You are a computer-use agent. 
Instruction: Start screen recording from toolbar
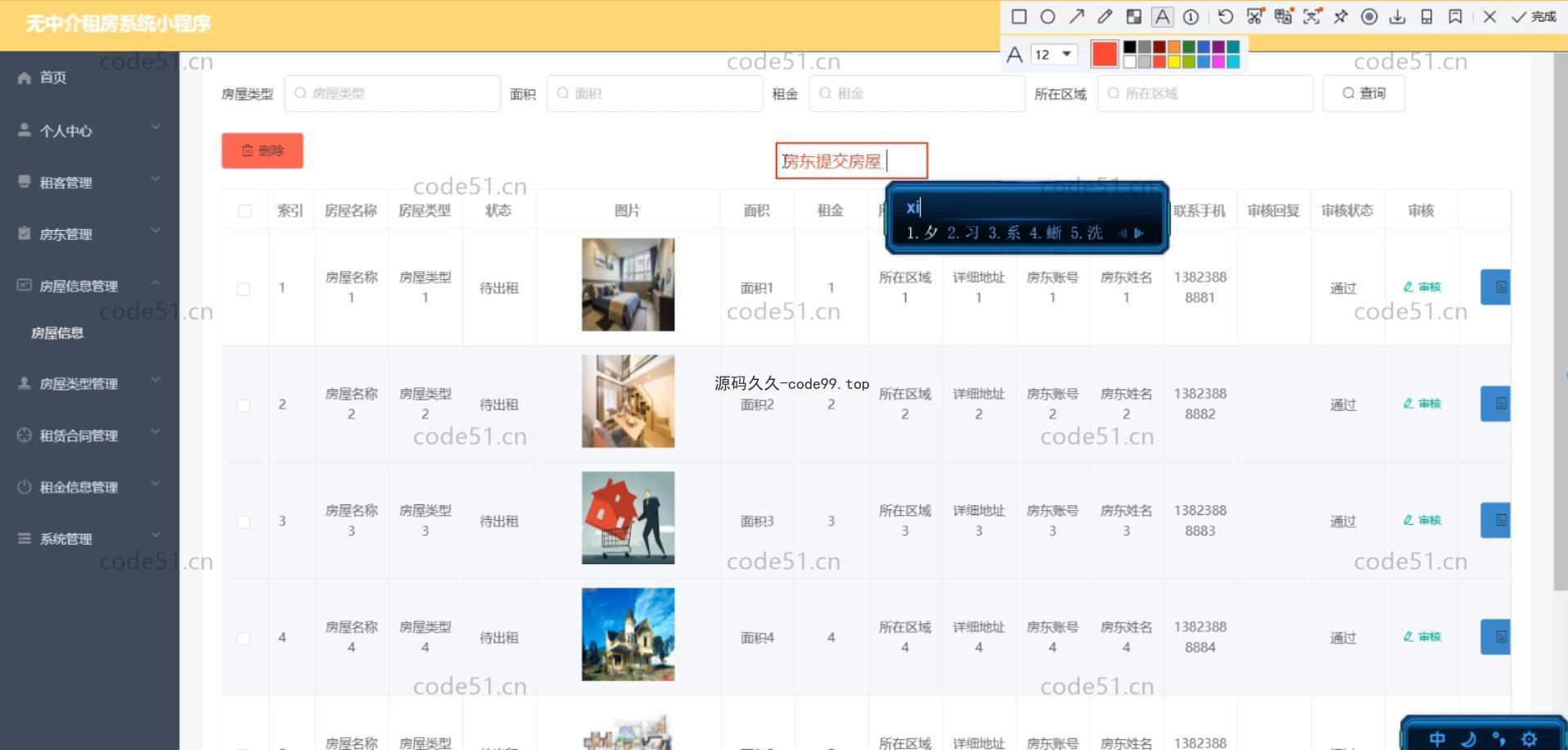[x=1369, y=16]
